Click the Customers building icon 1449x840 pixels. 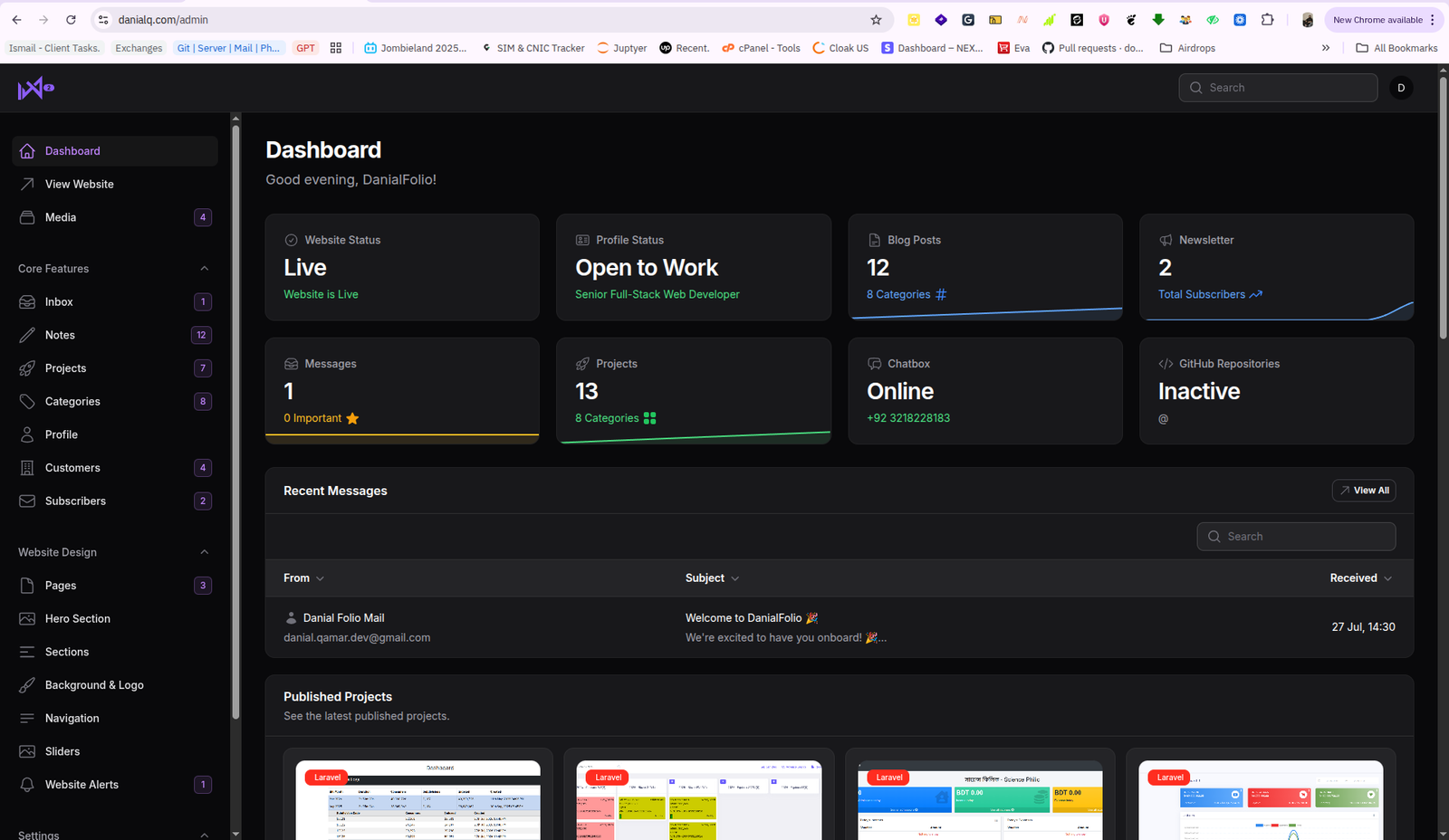(x=27, y=468)
